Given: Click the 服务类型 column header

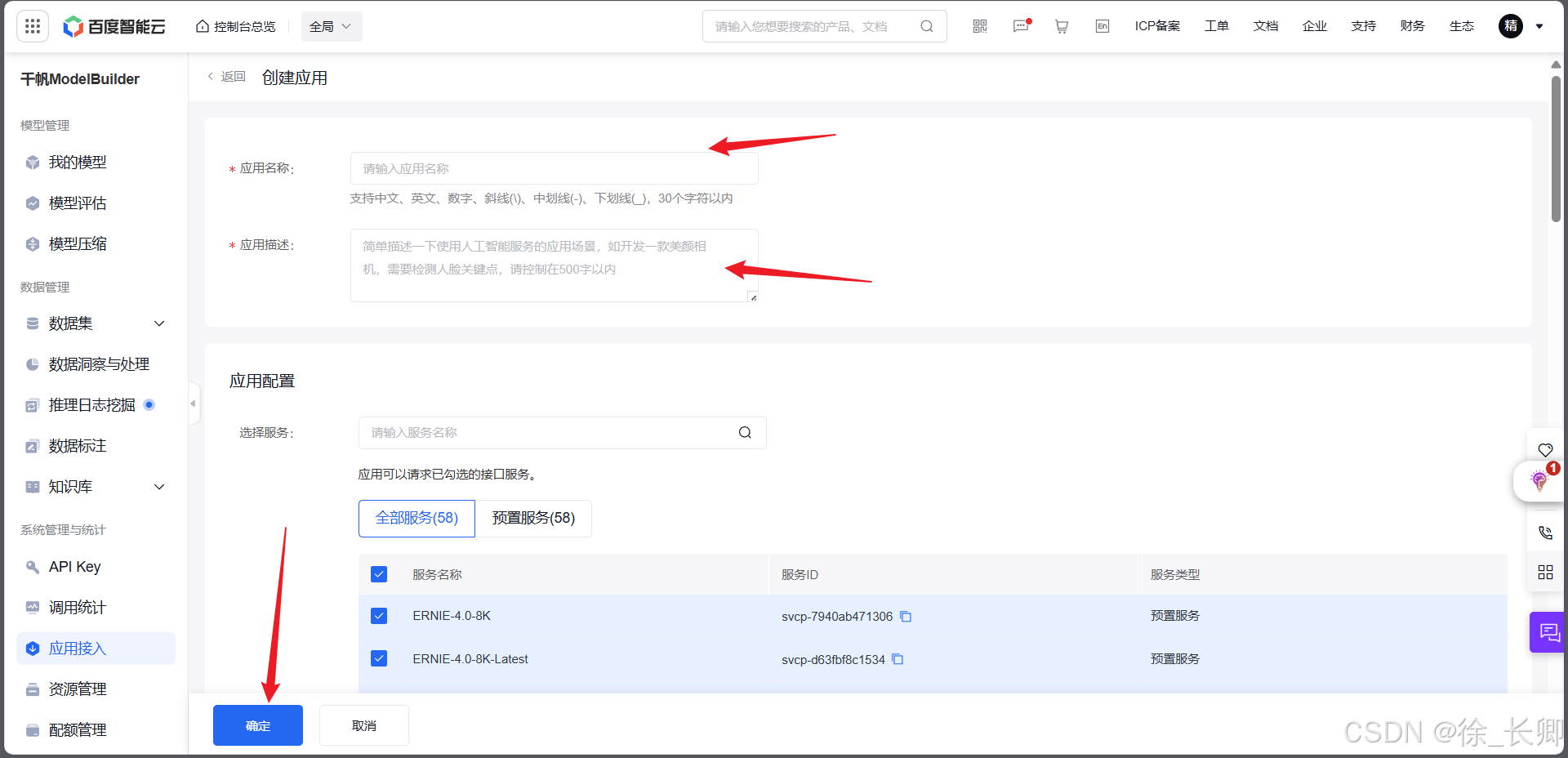Looking at the screenshot, I should (x=1175, y=575).
